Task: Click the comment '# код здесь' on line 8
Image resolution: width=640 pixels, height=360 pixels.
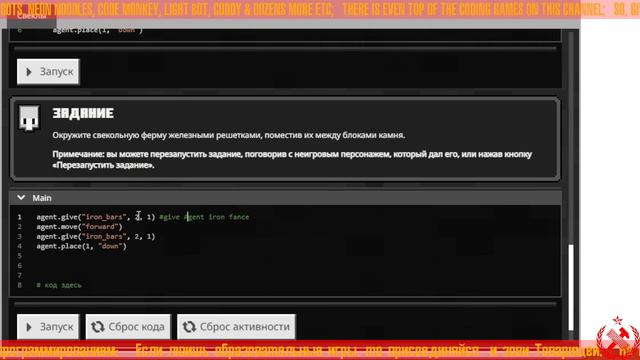Action: (x=59, y=285)
